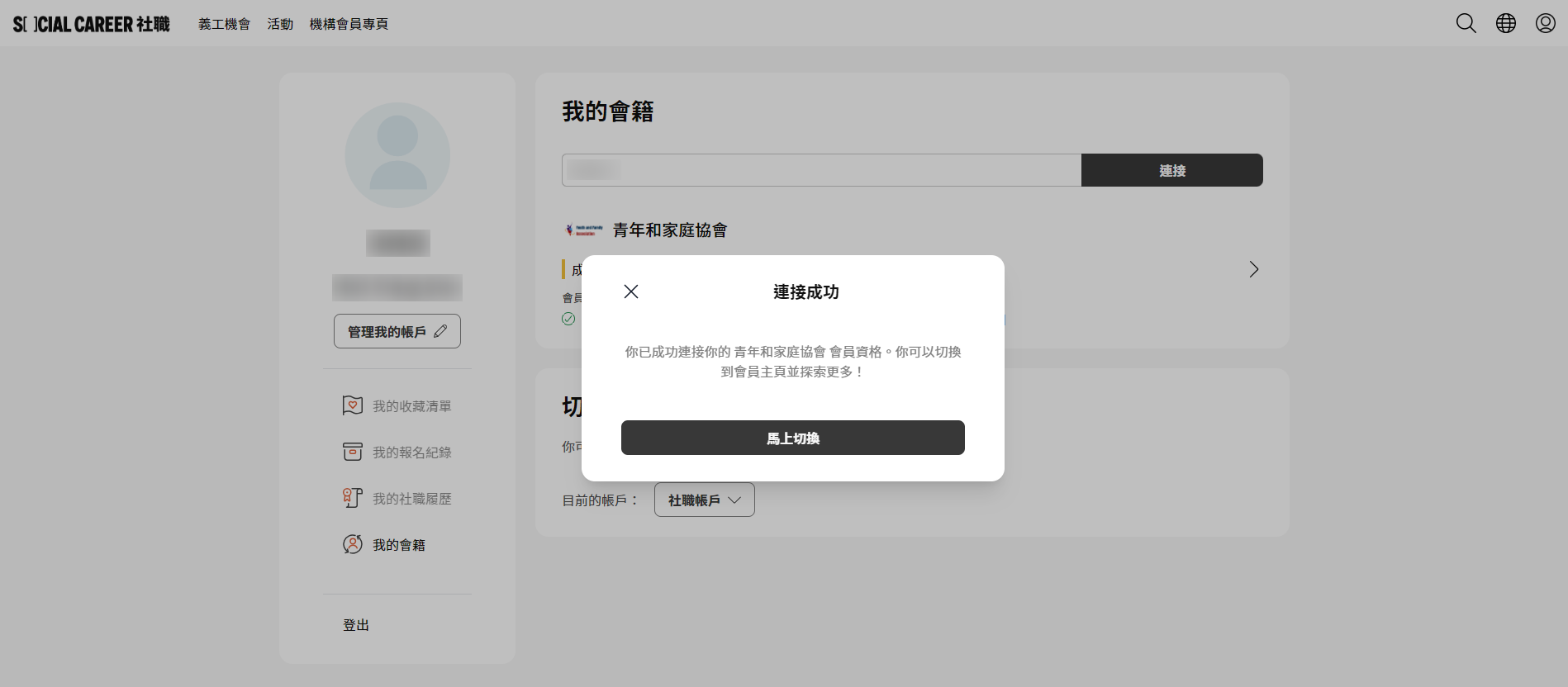Open the 社職帳戶 account dropdown
The height and width of the screenshot is (687, 1568).
click(x=705, y=500)
